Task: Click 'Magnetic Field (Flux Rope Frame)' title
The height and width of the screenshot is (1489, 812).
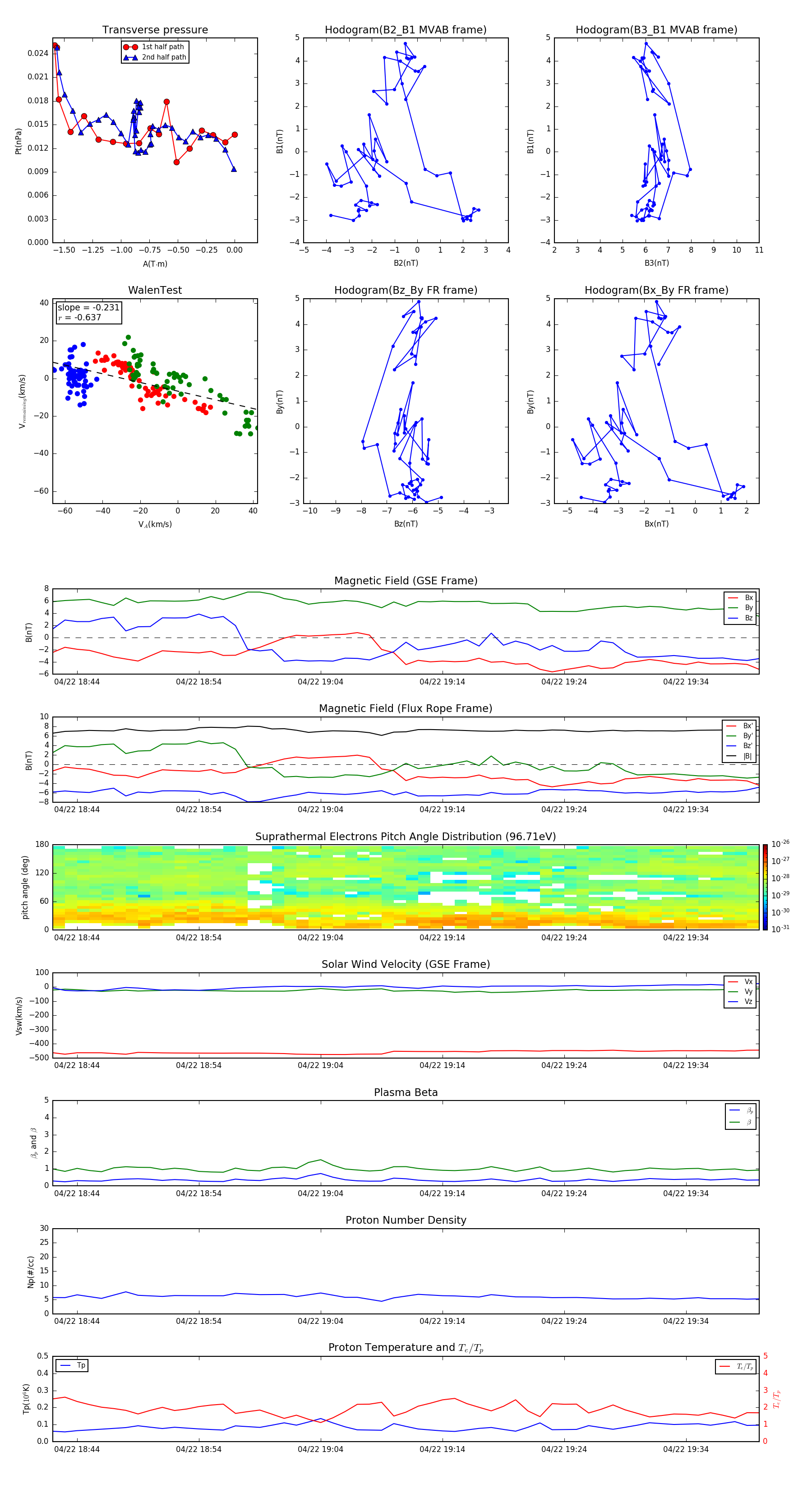Action: coord(406,709)
